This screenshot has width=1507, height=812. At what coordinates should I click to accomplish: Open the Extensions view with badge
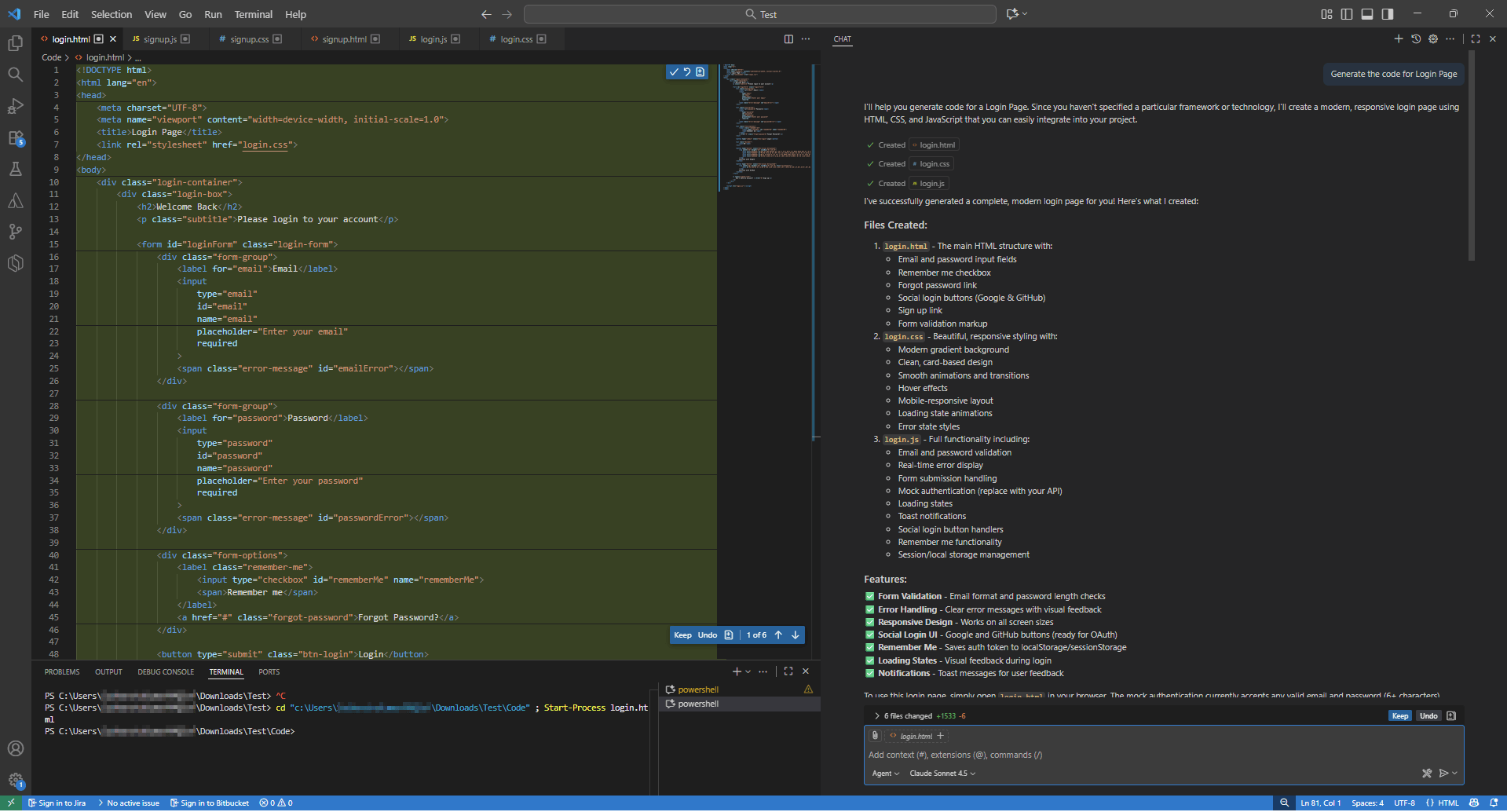pos(15,138)
